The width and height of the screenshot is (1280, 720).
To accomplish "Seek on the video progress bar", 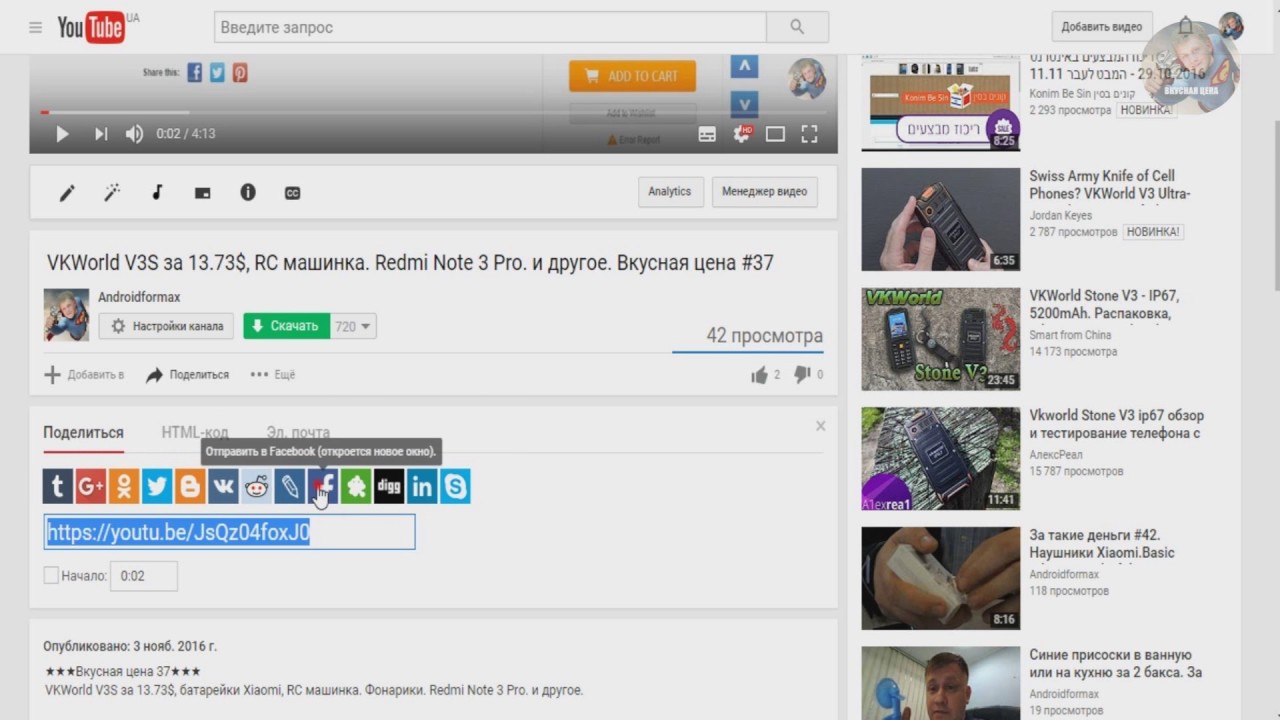I will coord(433,112).
